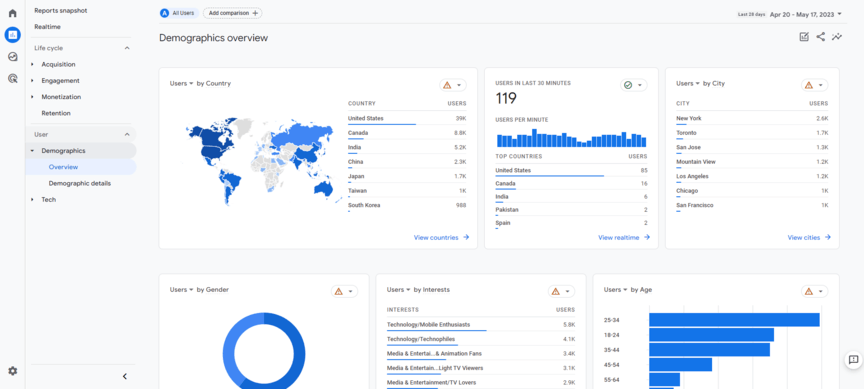
Task: Open the Explore icon in left rail
Action: pyautogui.click(x=12, y=57)
